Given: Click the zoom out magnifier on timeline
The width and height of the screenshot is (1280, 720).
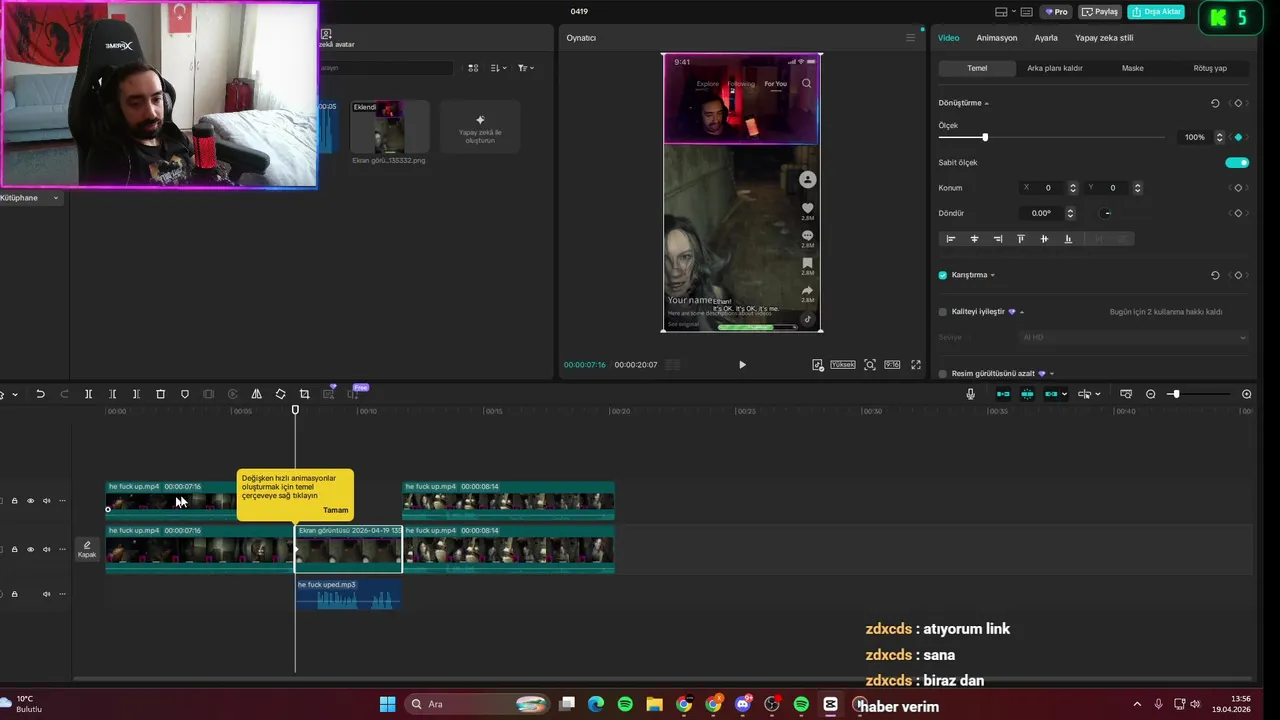Looking at the screenshot, I should 1150,394.
